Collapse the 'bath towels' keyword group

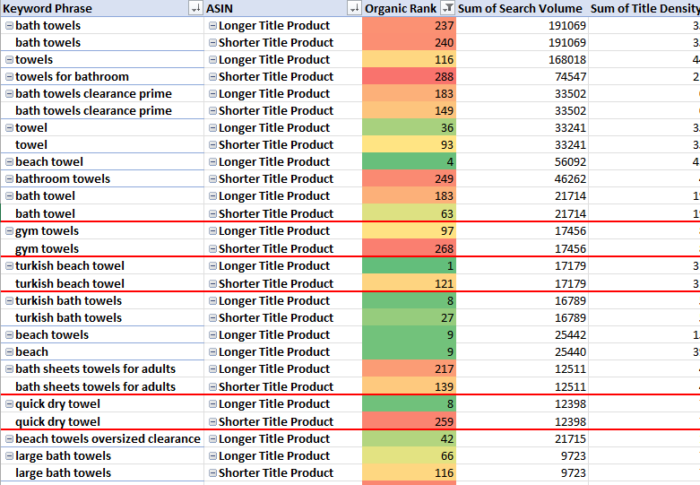coord(9,26)
